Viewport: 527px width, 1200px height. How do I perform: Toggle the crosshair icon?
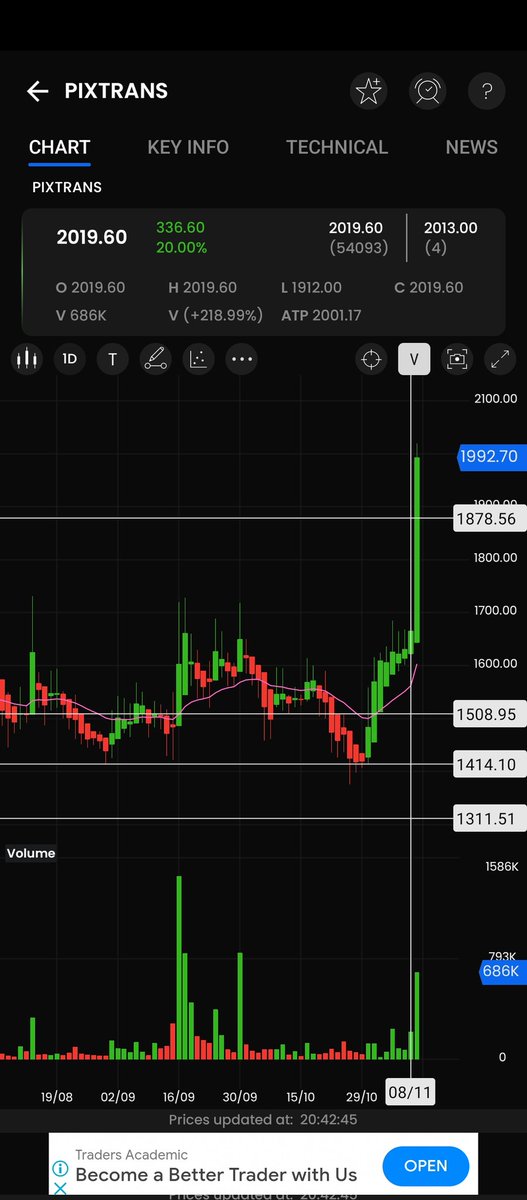point(371,359)
